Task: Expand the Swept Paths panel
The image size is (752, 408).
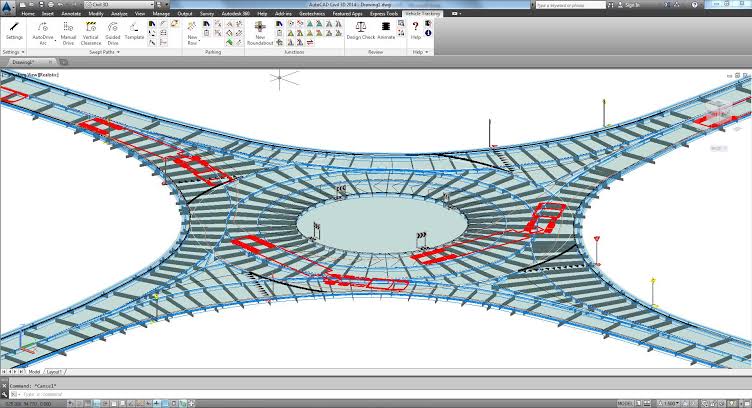Action: click(104, 52)
